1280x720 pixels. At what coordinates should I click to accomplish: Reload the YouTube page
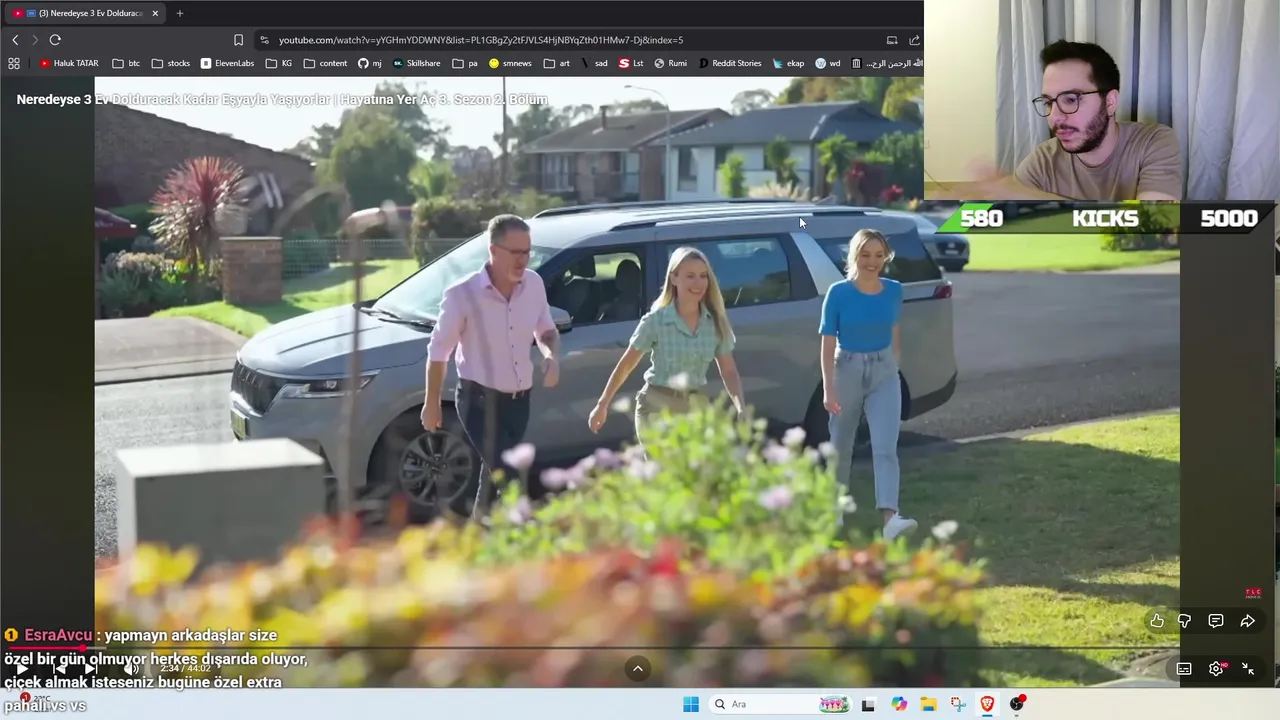(x=55, y=40)
